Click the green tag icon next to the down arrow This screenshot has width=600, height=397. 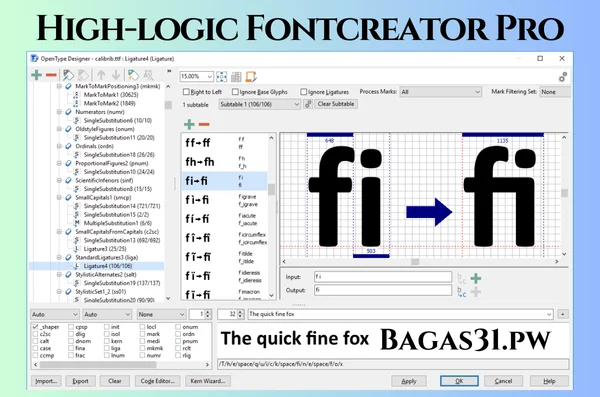(x=133, y=75)
